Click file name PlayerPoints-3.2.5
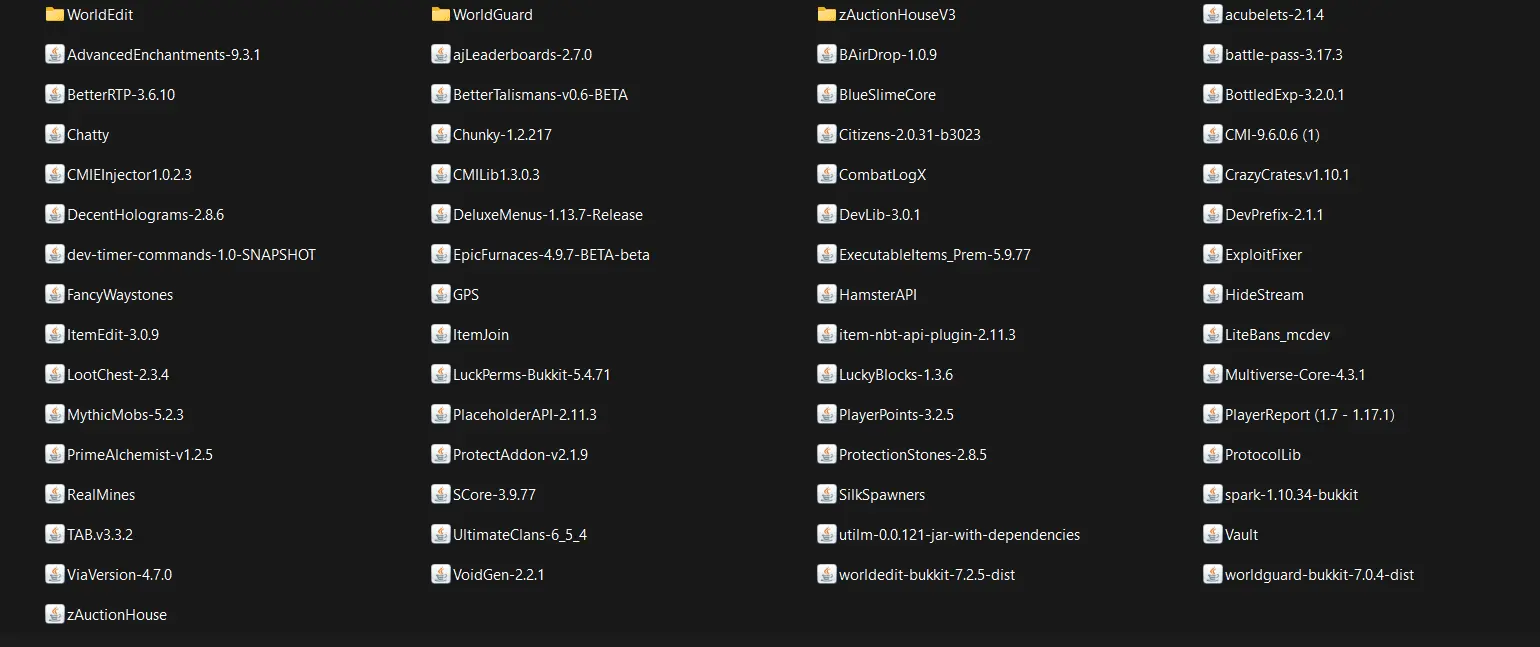Image resolution: width=1540 pixels, height=647 pixels. (896, 415)
